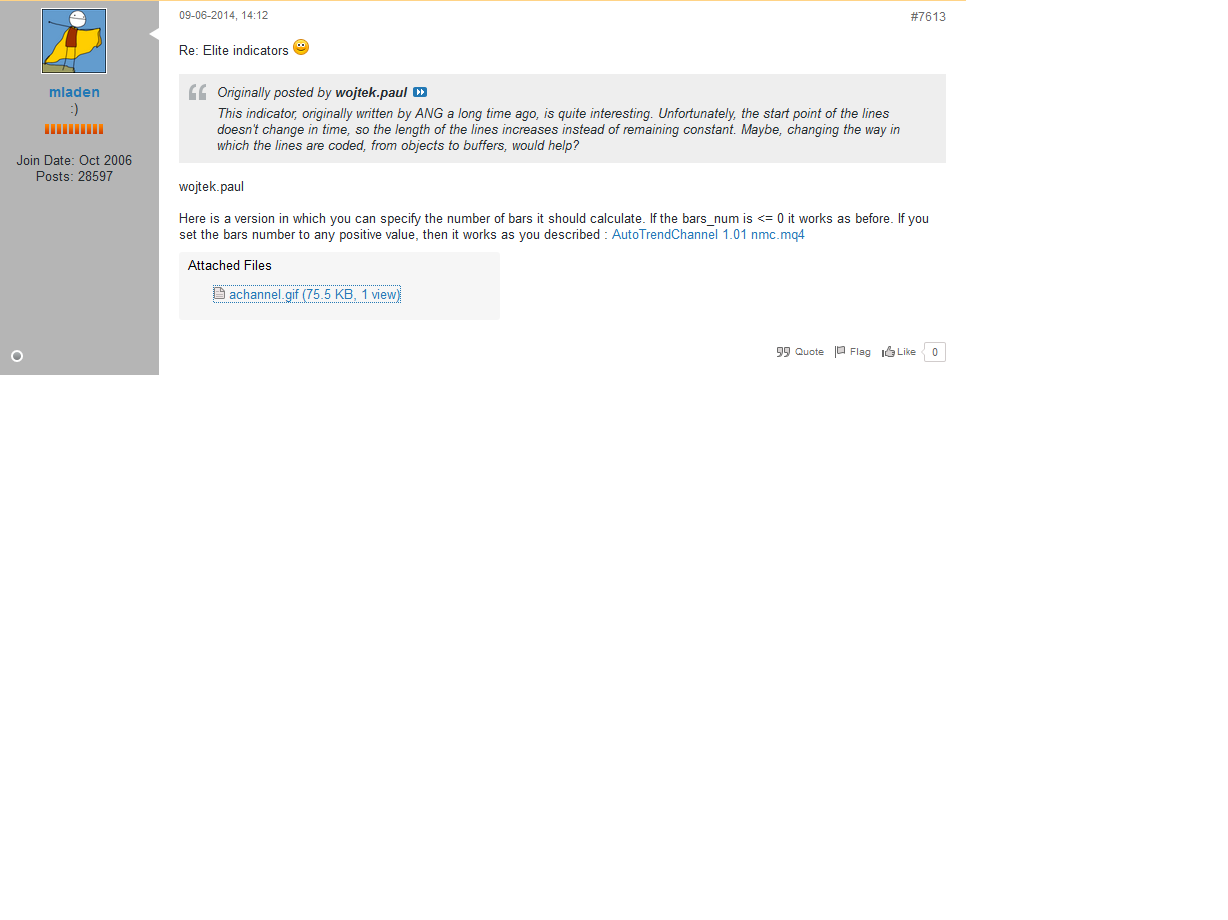1228x920 pixels.
Task: Open wojtek.paul name in the quote header
Action: point(371,92)
